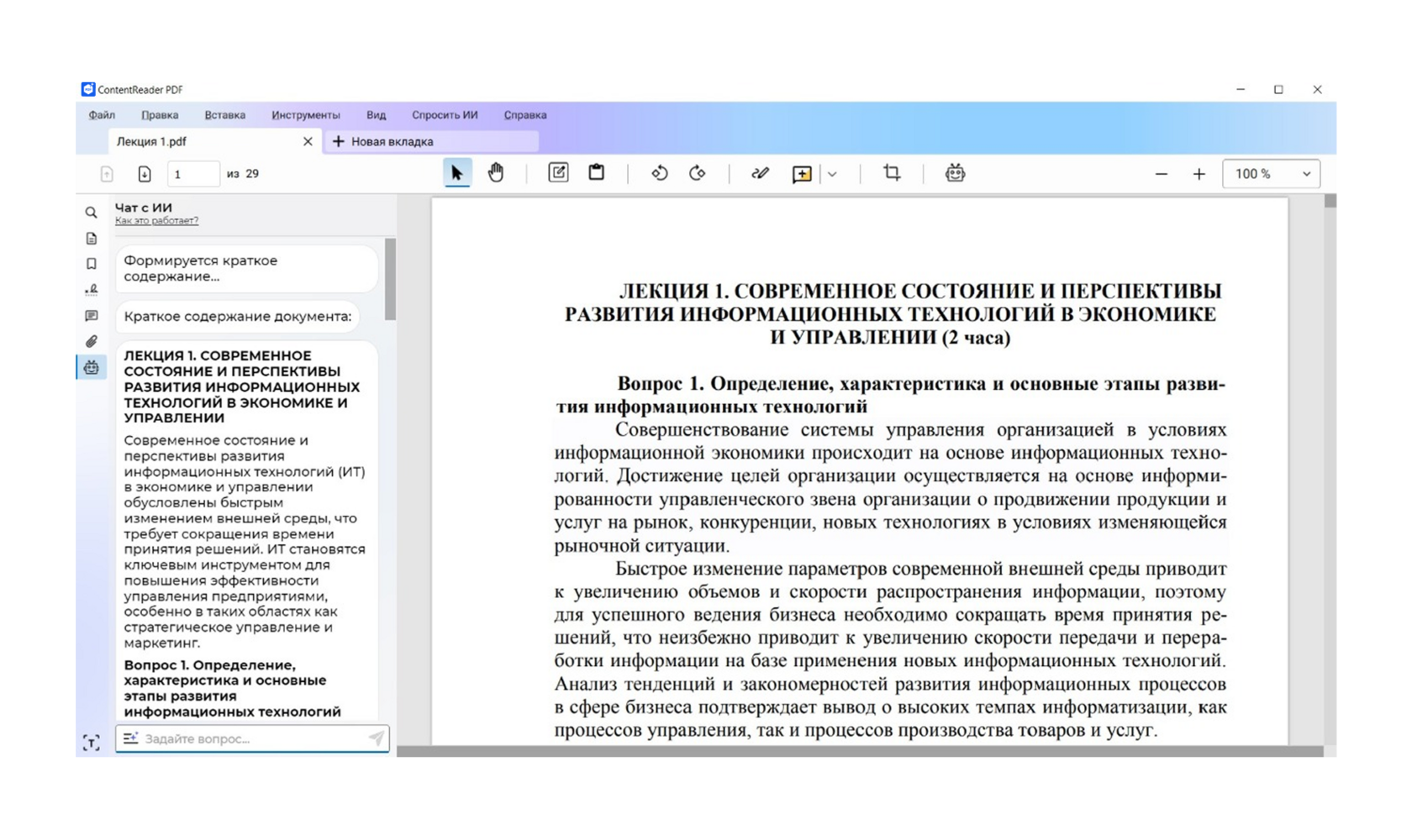Select the signature drawing tool

[760, 173]
